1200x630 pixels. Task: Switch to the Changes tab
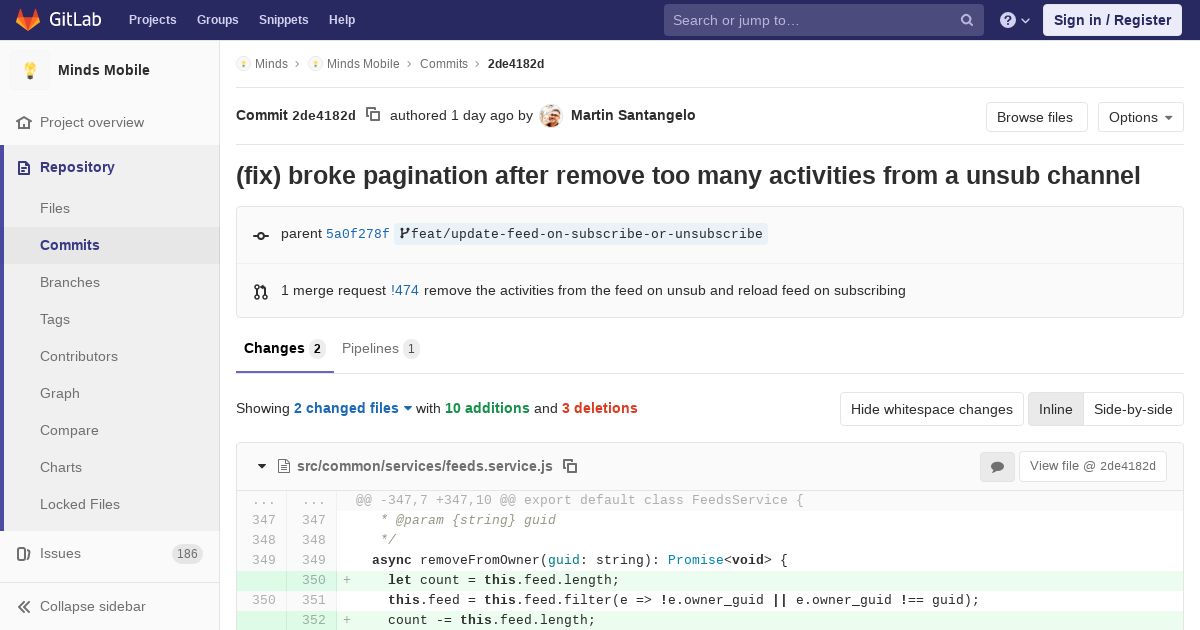(285, 349)
